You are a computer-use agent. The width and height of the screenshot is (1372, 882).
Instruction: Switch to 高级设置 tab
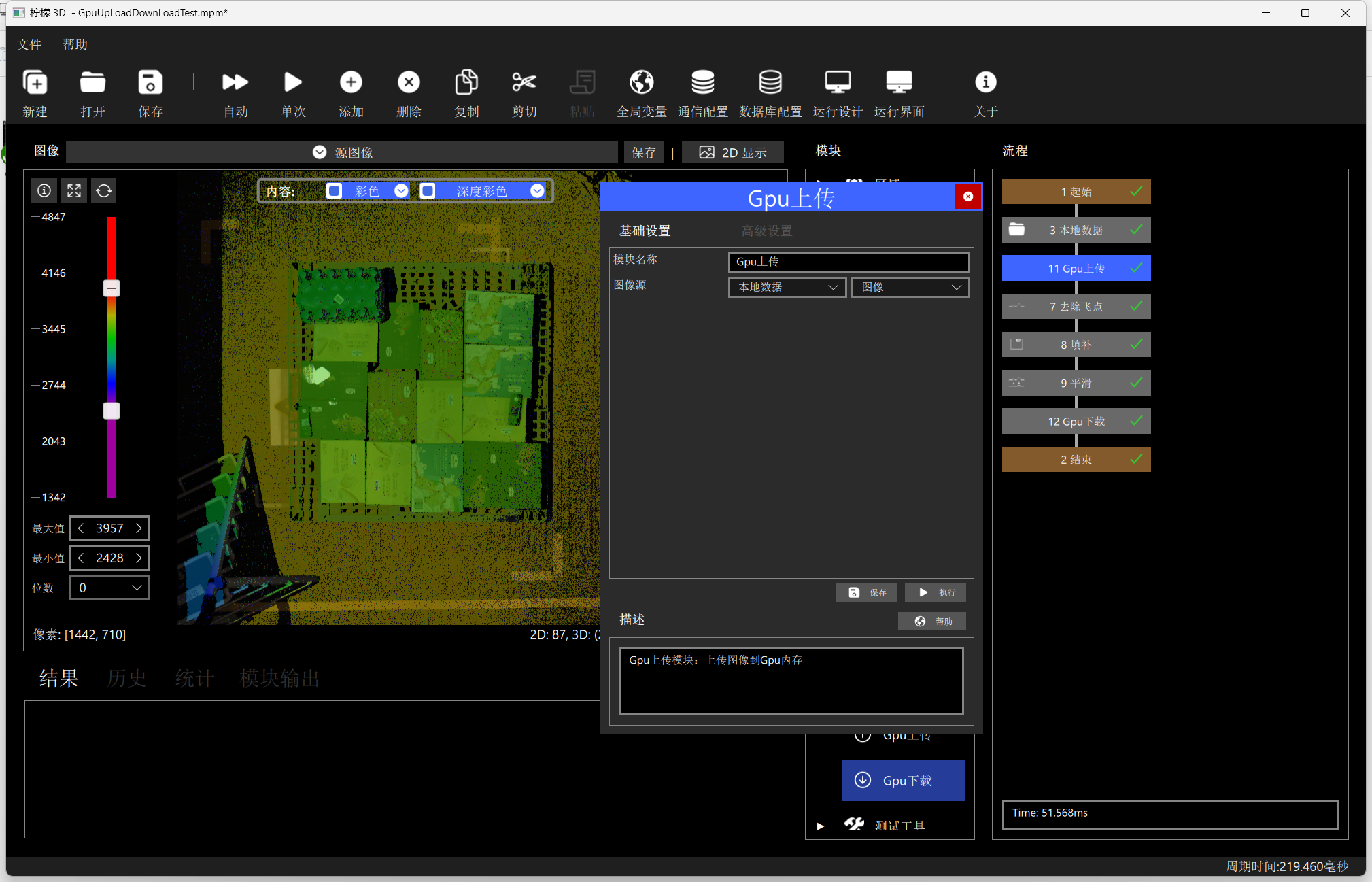tap(767, 231)
